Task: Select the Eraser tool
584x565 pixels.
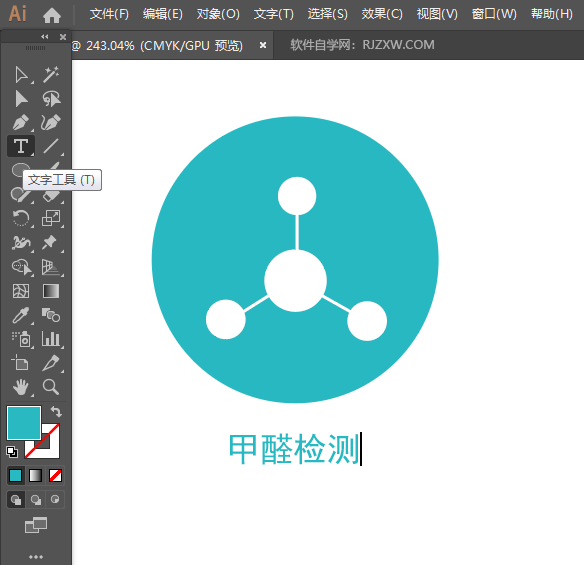Action: tap(52, 196)
